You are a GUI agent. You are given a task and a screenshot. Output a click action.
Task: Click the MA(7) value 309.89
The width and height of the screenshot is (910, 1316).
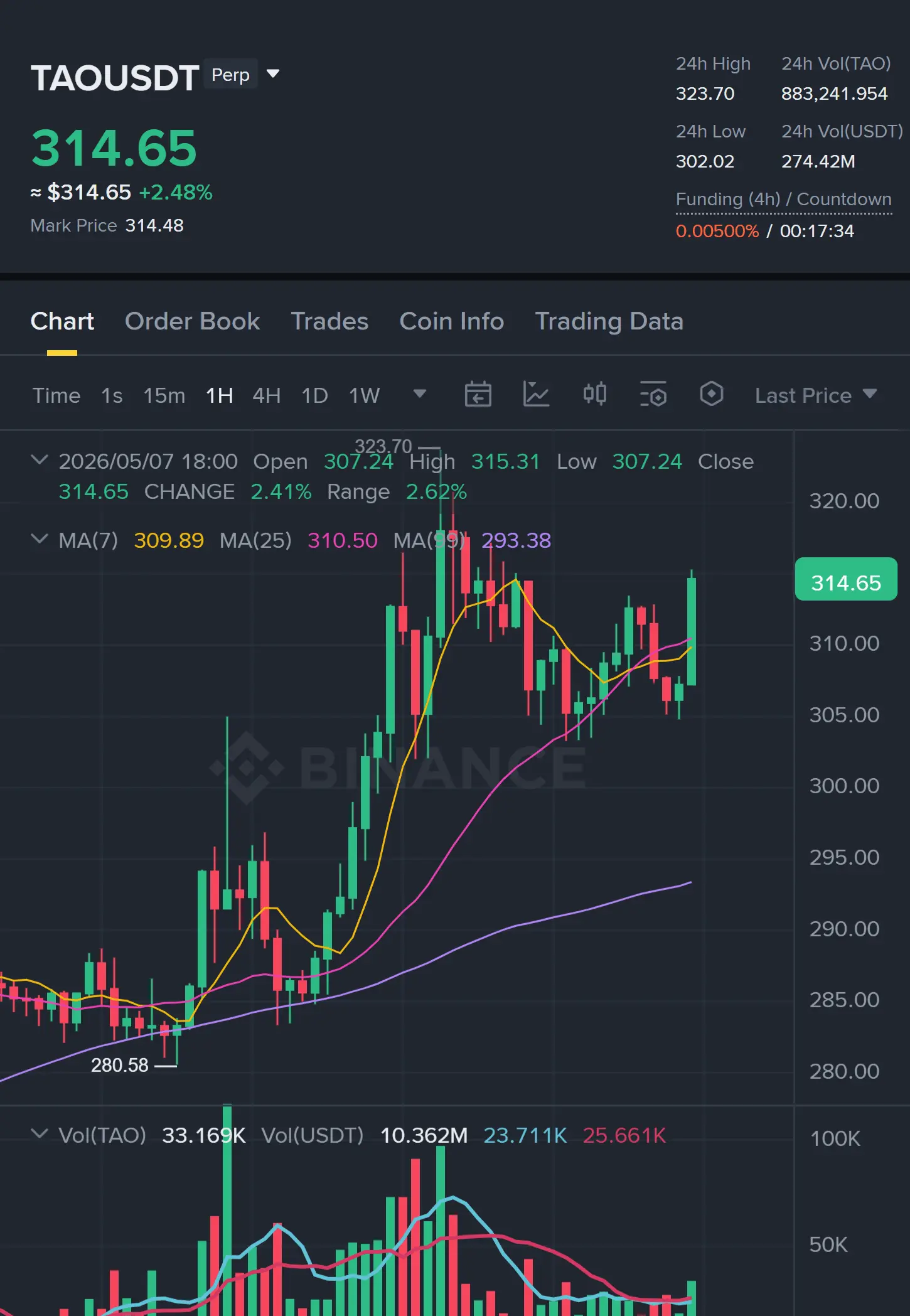169,540
